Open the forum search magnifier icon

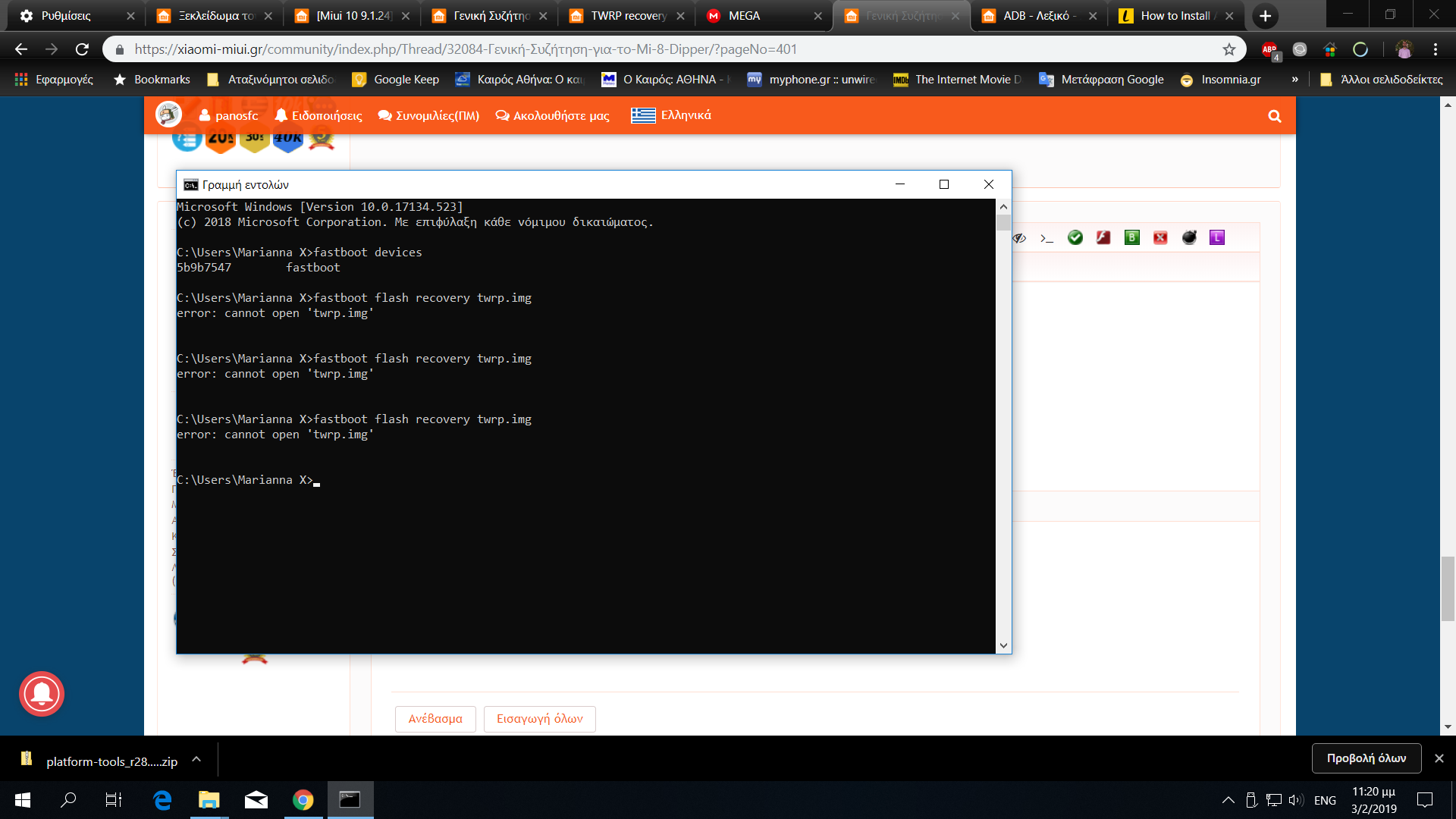pos(1275,116)
